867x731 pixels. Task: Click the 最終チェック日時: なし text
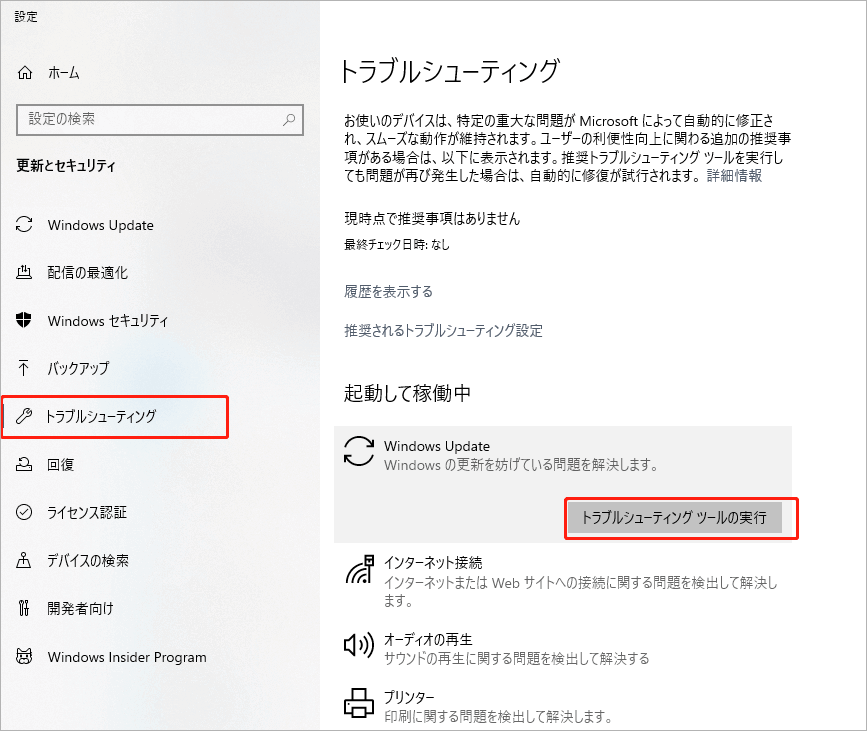[397, 244]
